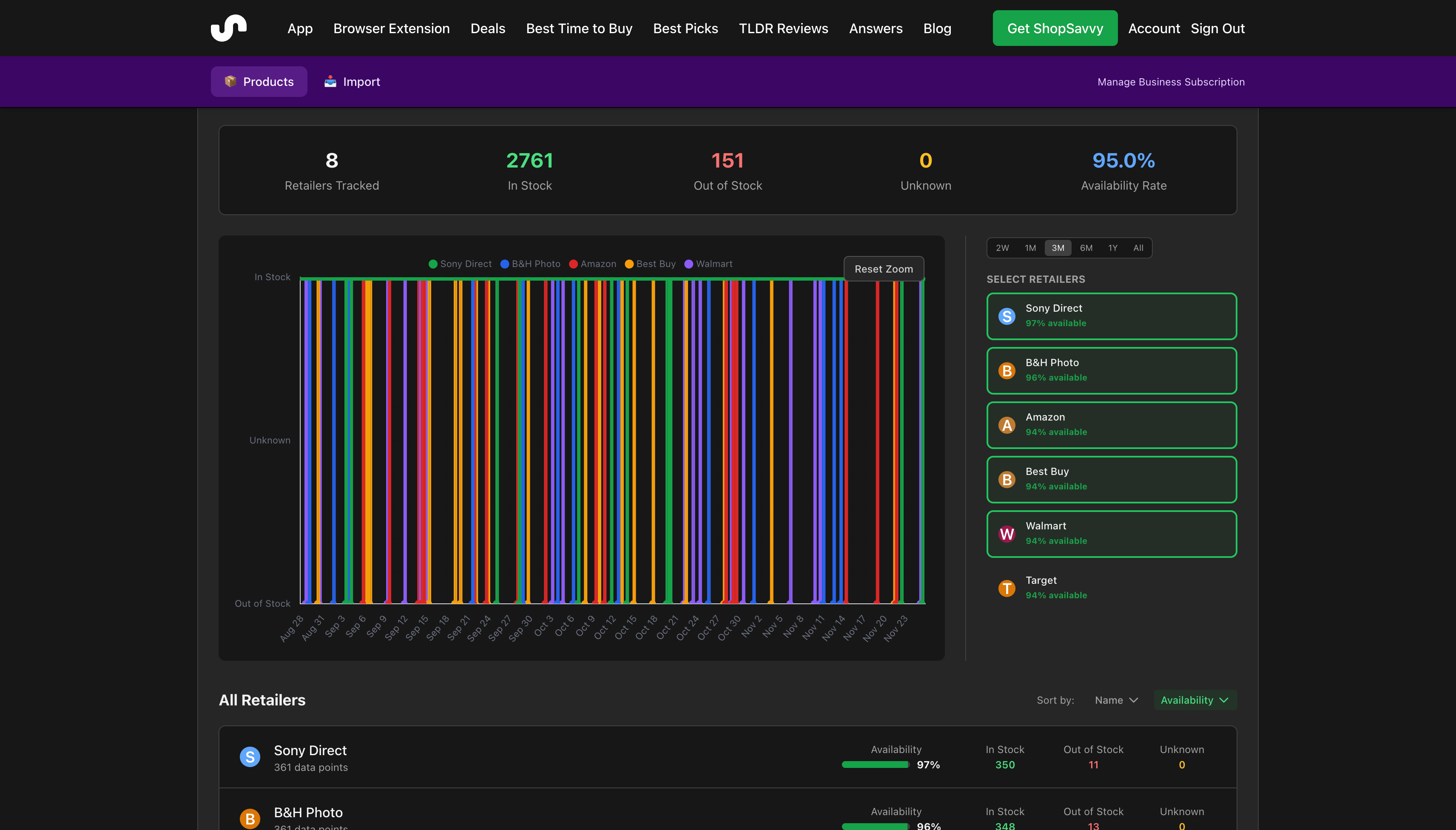Viewport: 1456px width, 830px height.
Task: Select the Products box icon
Action: pos(231,81)
